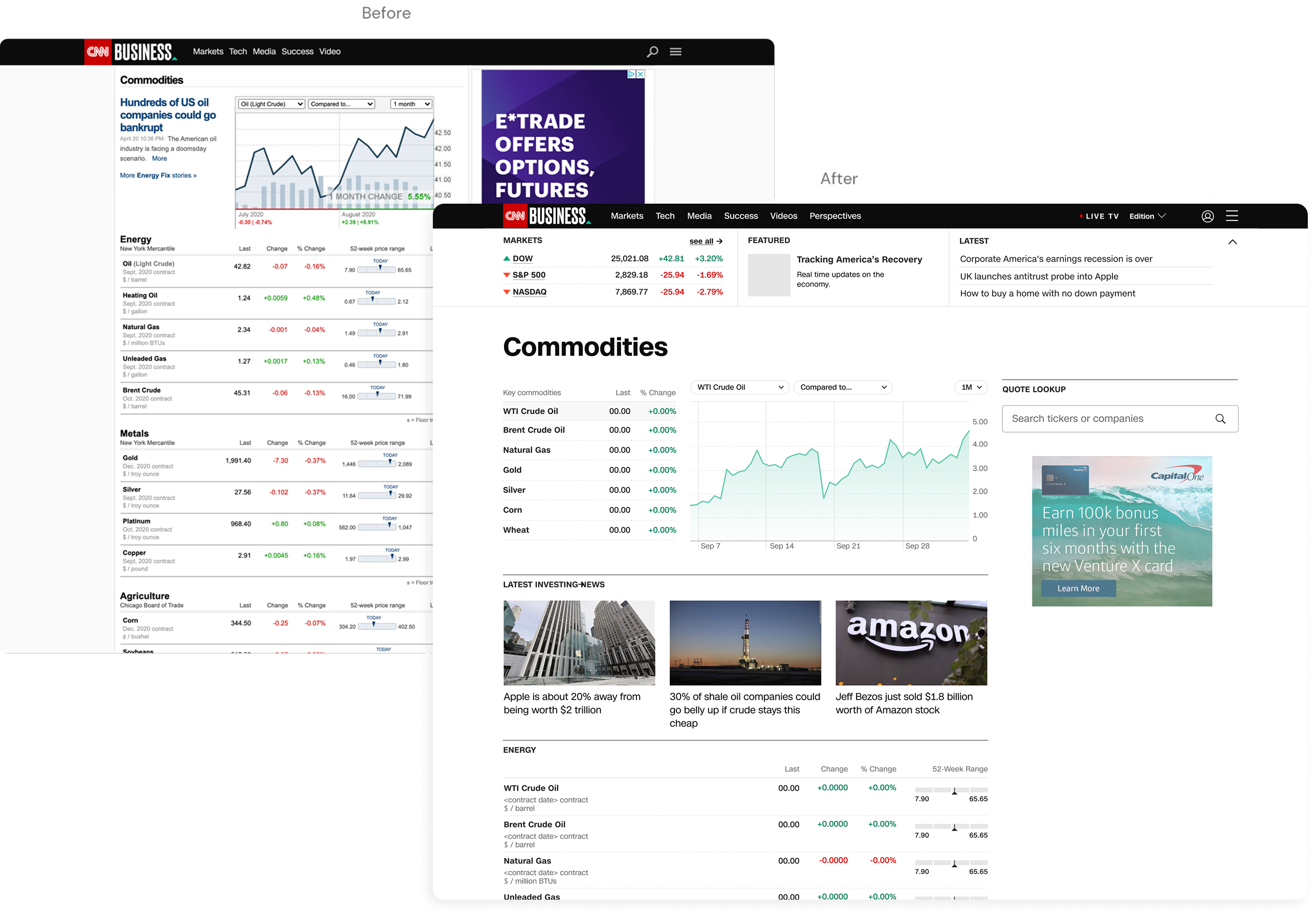This screenshot has width=1316, height=916.
Task: Open the WTI Crude Oil chart dropdown
Action: point(740,387)
